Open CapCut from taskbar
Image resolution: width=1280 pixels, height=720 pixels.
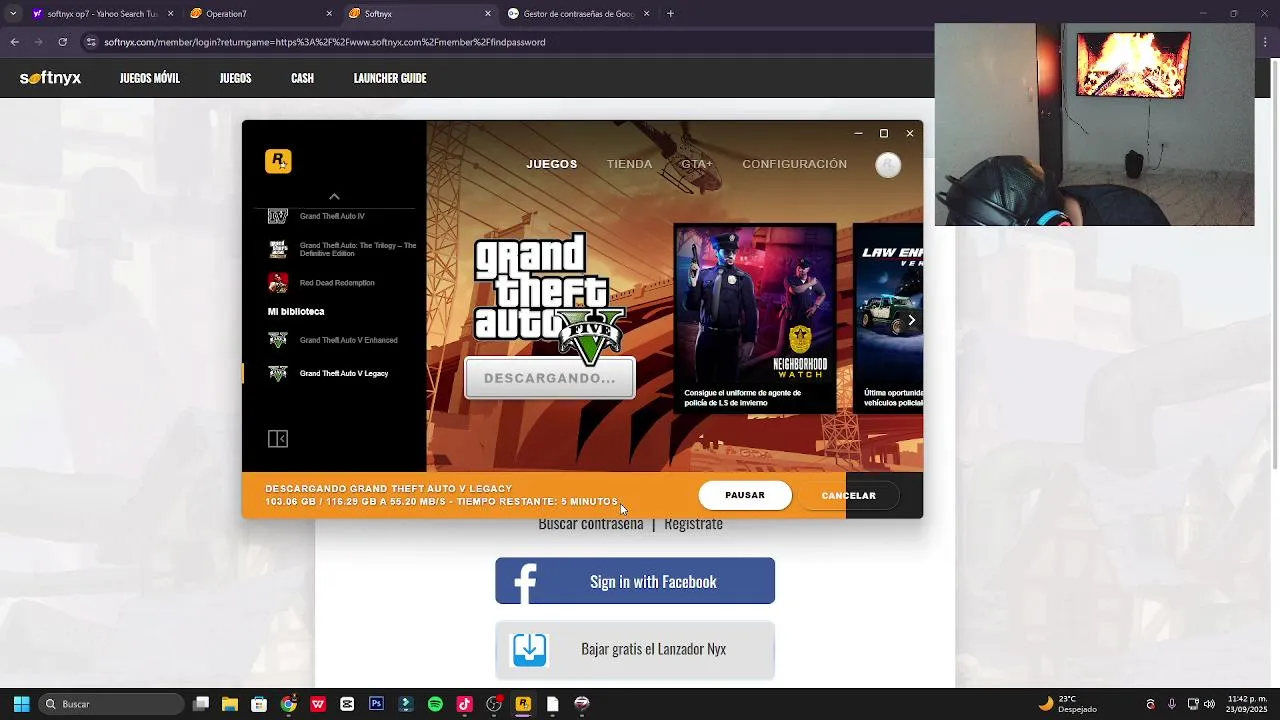(x=347, y=704)
